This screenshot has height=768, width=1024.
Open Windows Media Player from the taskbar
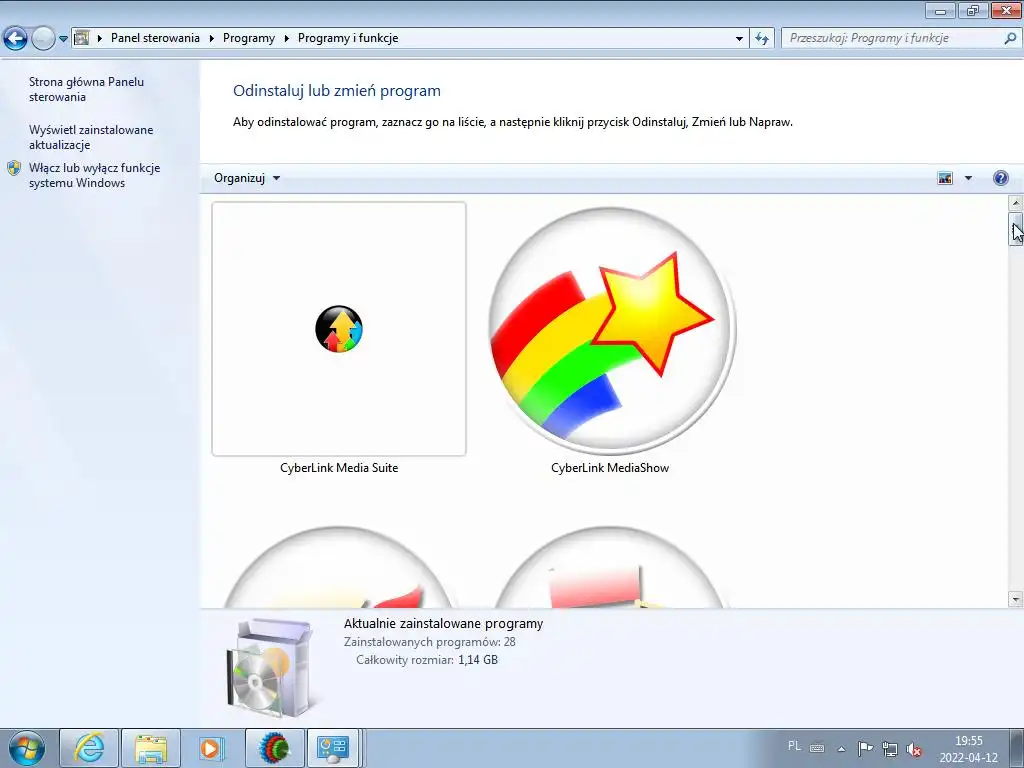pos(212,748)
